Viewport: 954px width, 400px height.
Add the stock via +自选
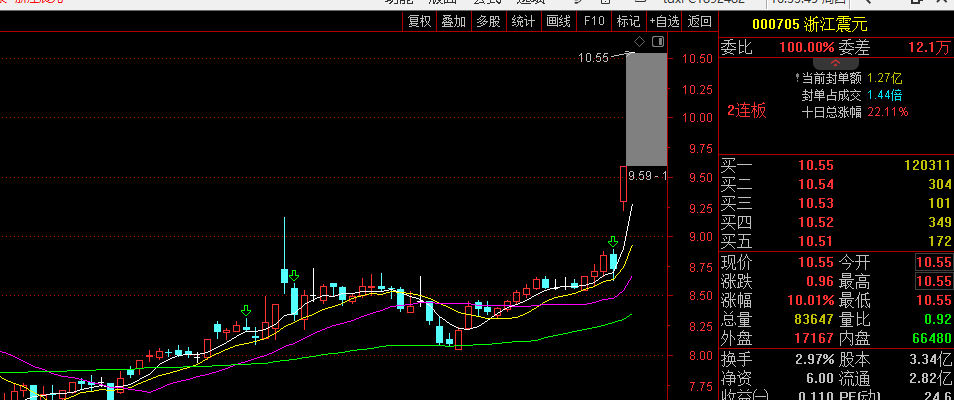pos(664,21)
